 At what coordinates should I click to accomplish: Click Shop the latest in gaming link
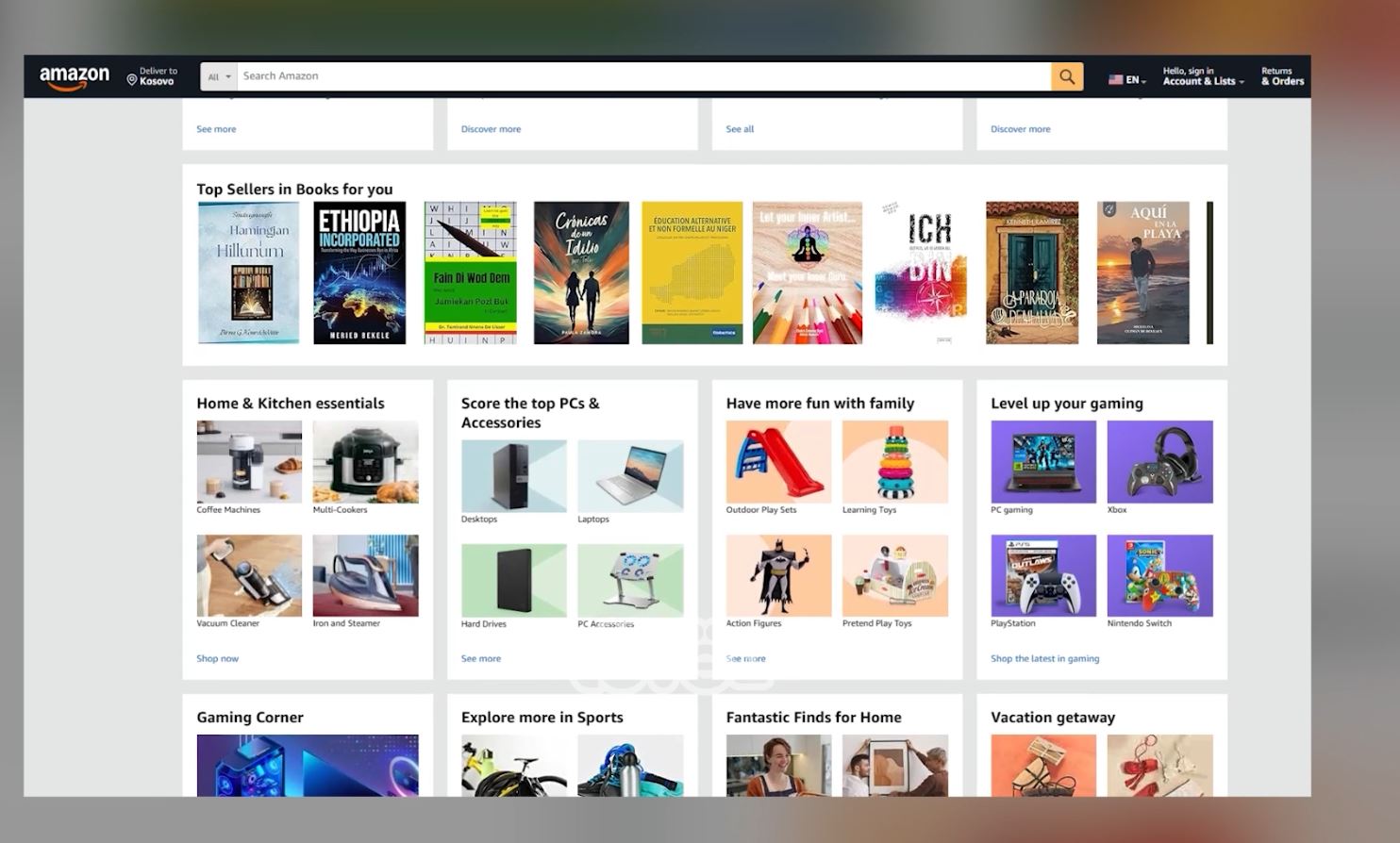[1044, 658]
